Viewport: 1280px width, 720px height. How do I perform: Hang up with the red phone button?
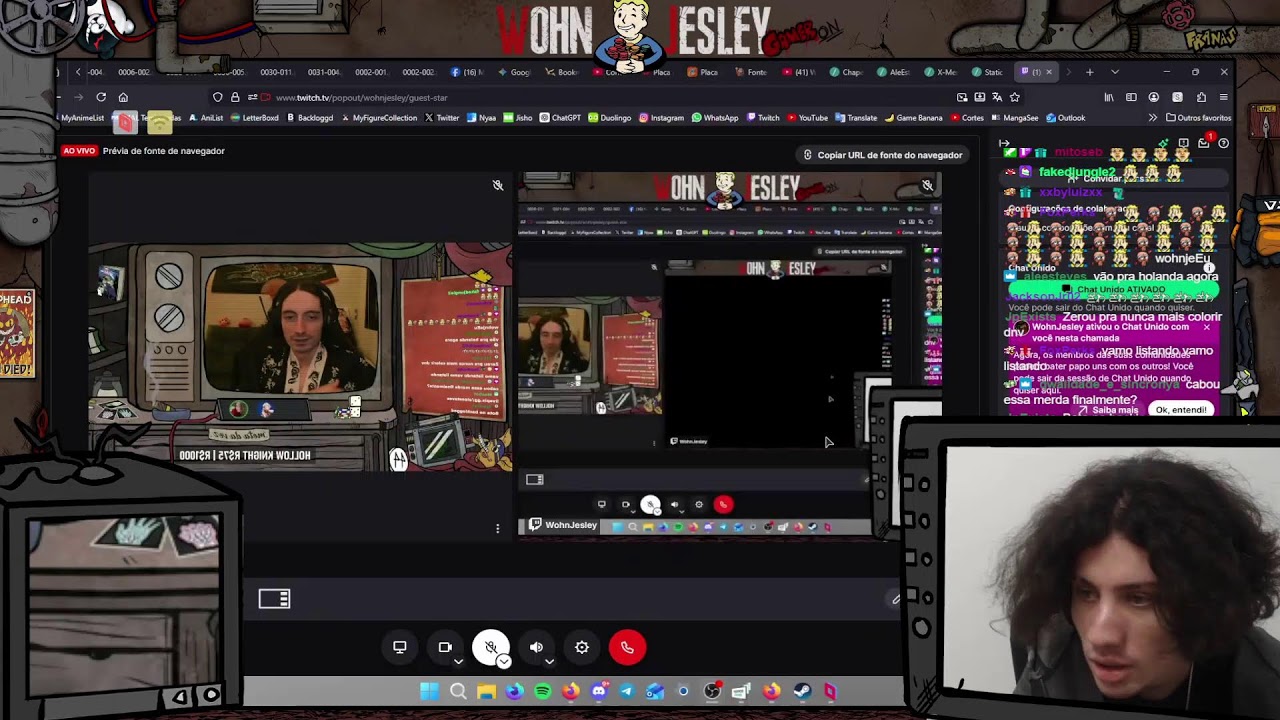627,647
